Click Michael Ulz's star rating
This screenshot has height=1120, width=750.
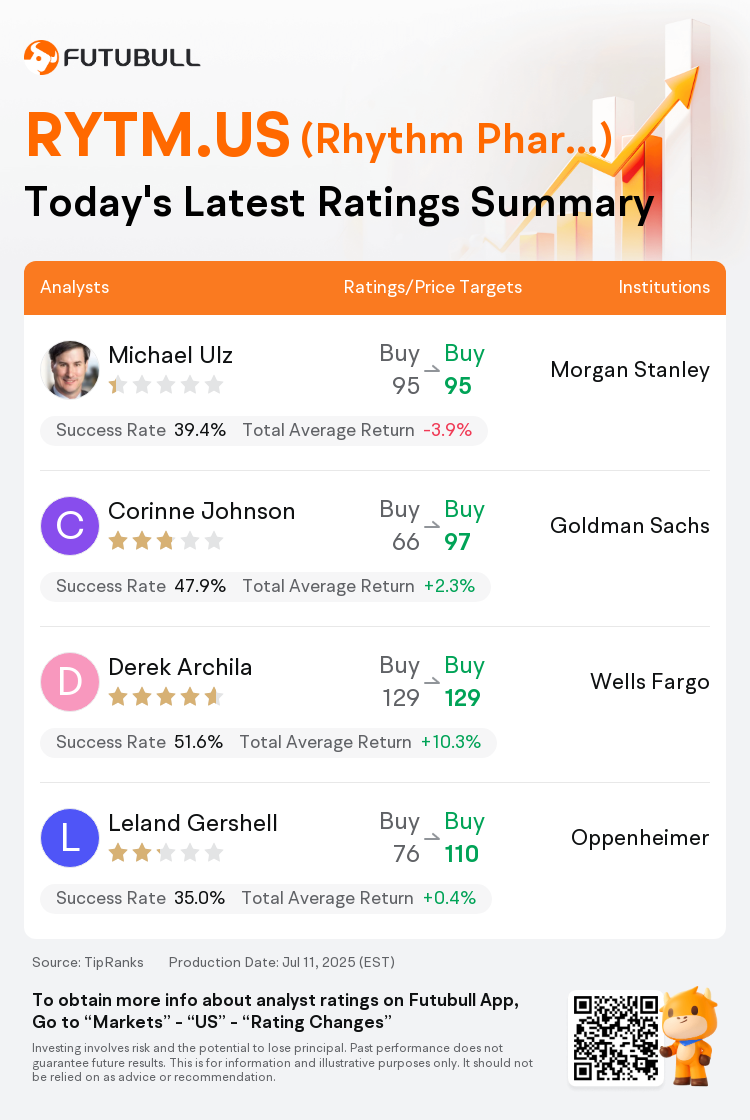click(x=166, y=386)
